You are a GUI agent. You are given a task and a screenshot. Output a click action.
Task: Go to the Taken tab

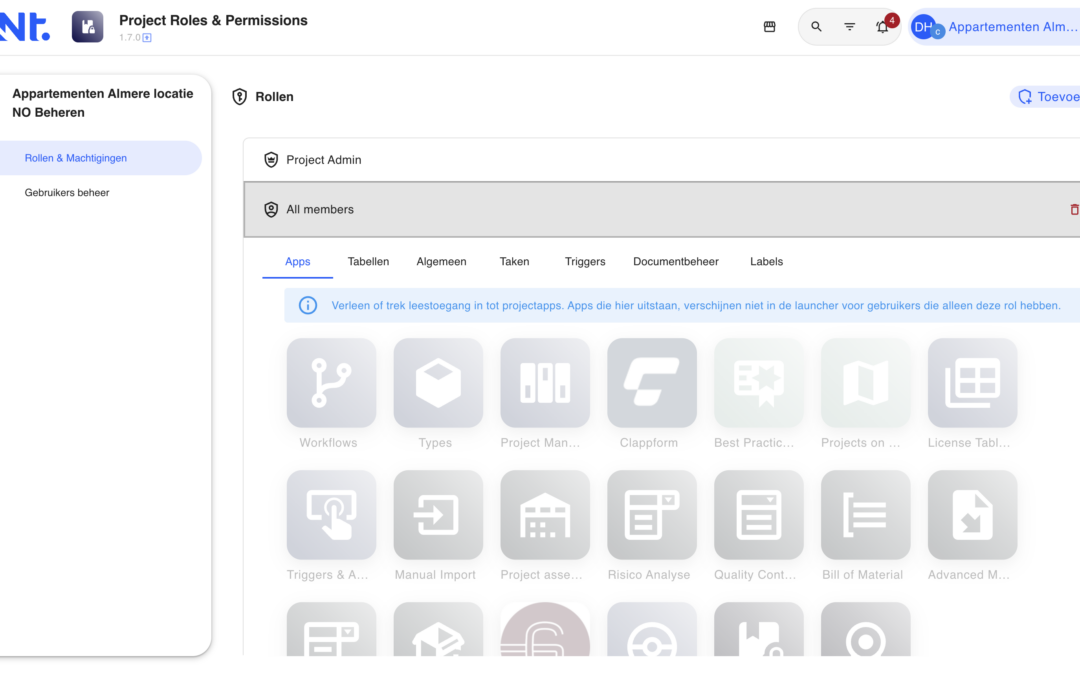pos(515,262)
